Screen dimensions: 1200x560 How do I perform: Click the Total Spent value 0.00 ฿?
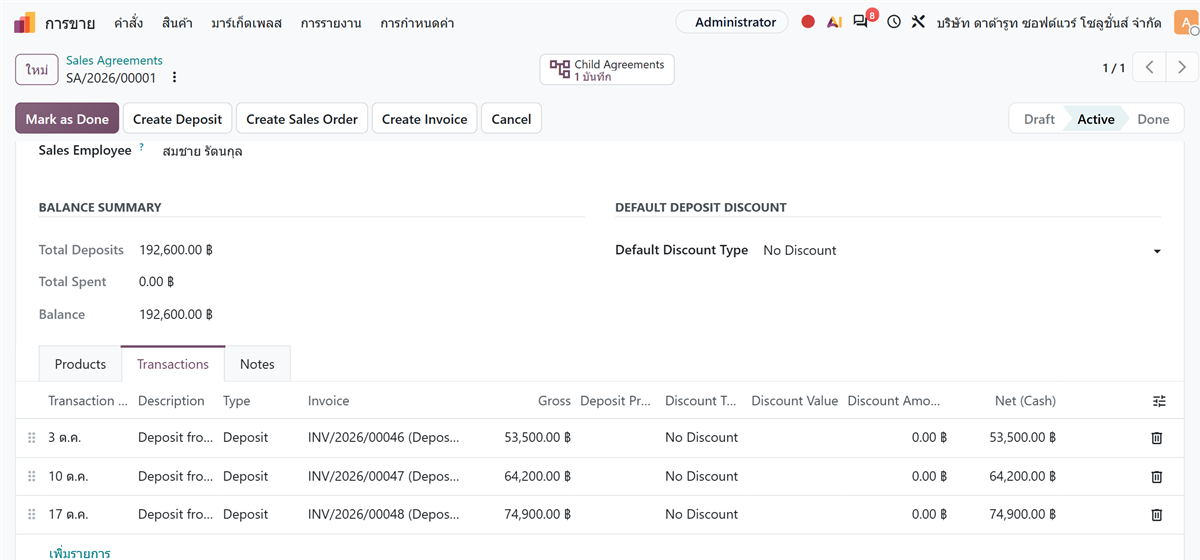157,282
